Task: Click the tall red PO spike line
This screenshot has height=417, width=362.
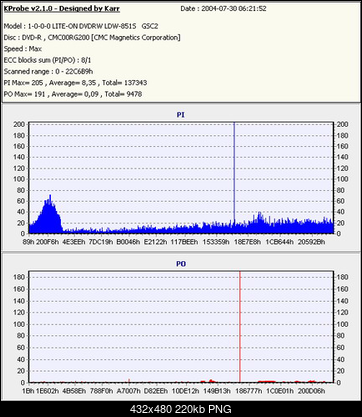Action: (x=240, y=327)
